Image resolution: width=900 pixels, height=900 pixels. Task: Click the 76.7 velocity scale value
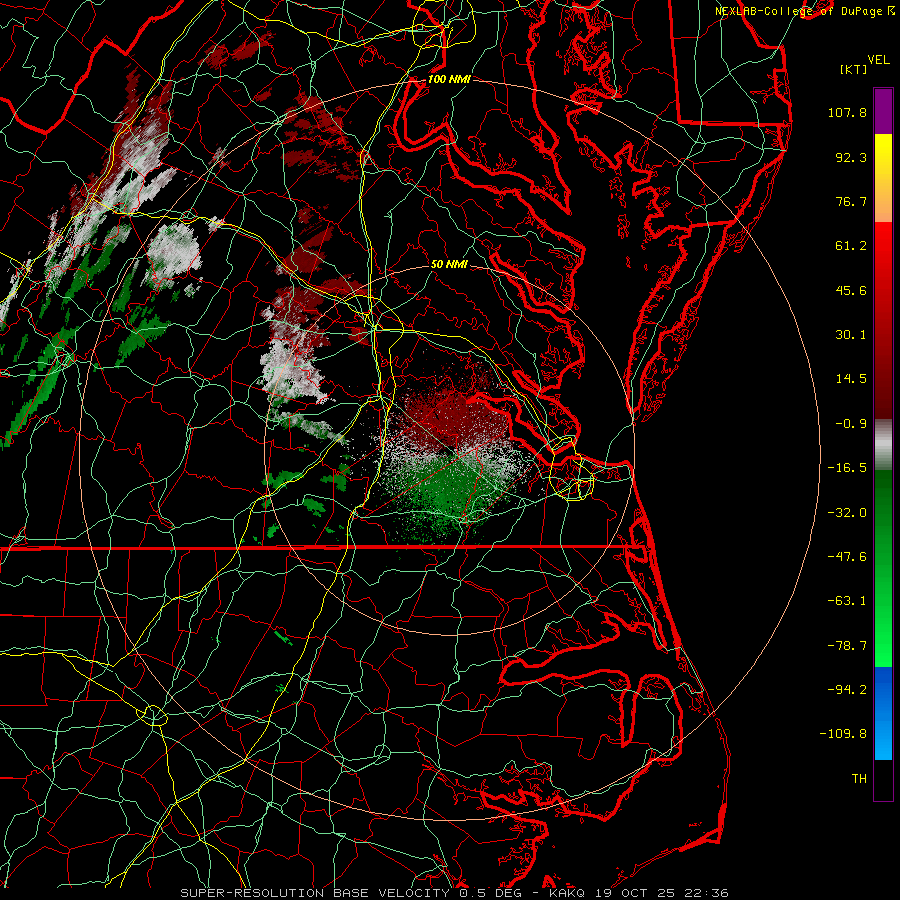(851, 201)
